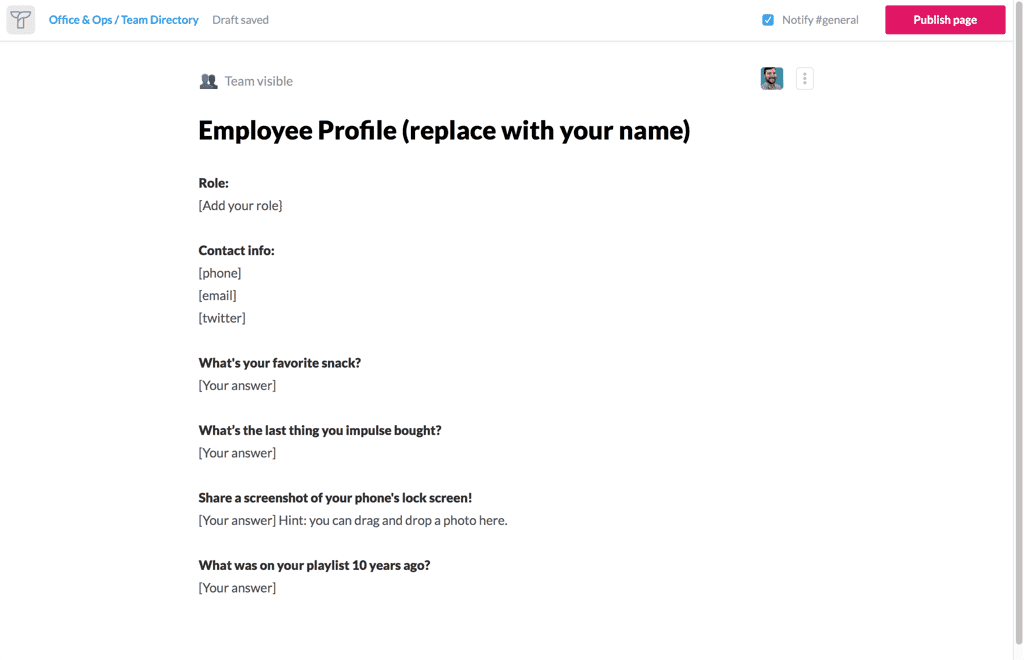This screenshot has width=1024, height=660.
Task: Click the Tettra logo in the top-left corner
Action: coord(20,19)
